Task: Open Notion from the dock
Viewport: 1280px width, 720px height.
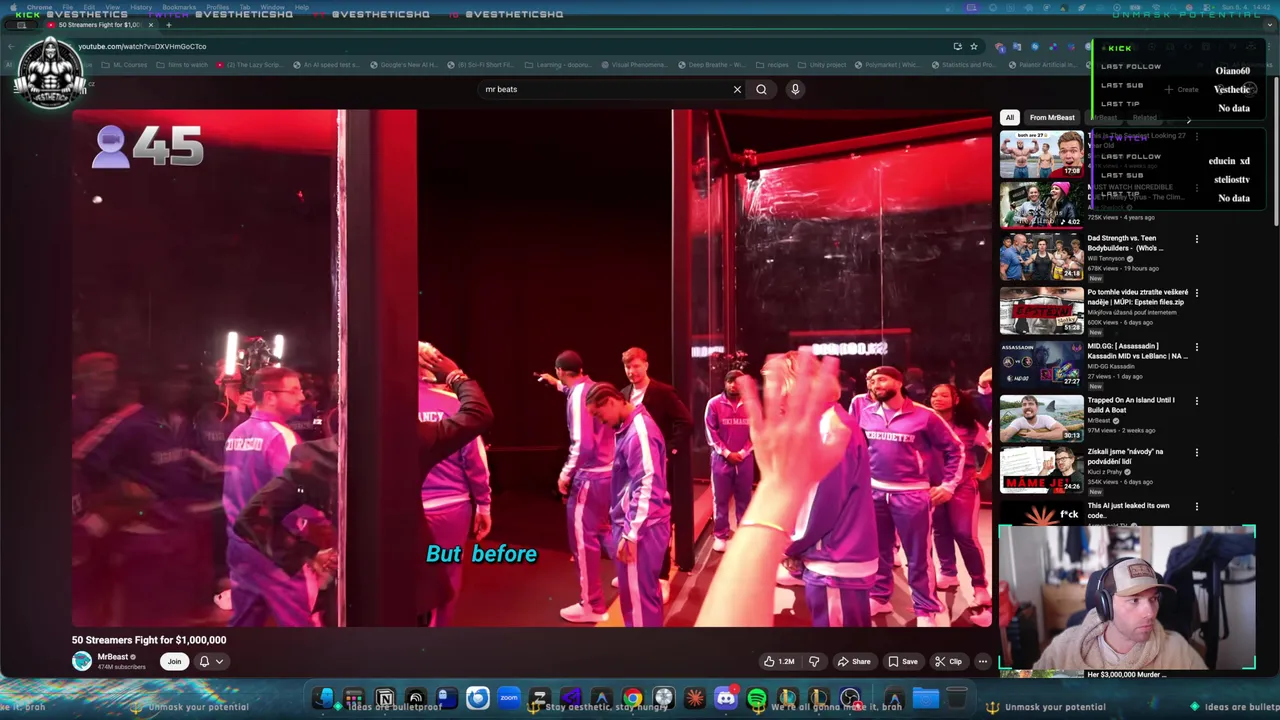Action: (385, 698)
